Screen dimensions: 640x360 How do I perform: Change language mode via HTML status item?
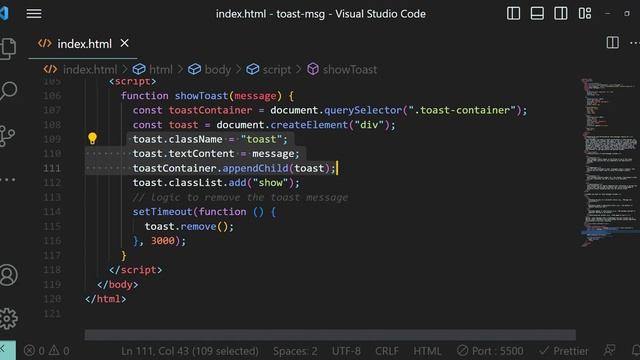[427, 351]
